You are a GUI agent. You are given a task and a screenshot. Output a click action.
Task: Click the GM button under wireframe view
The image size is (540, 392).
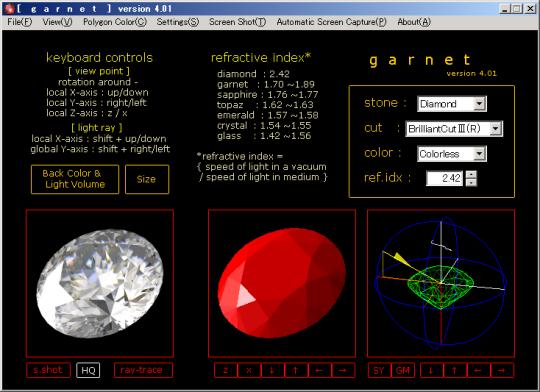(403, 370)
